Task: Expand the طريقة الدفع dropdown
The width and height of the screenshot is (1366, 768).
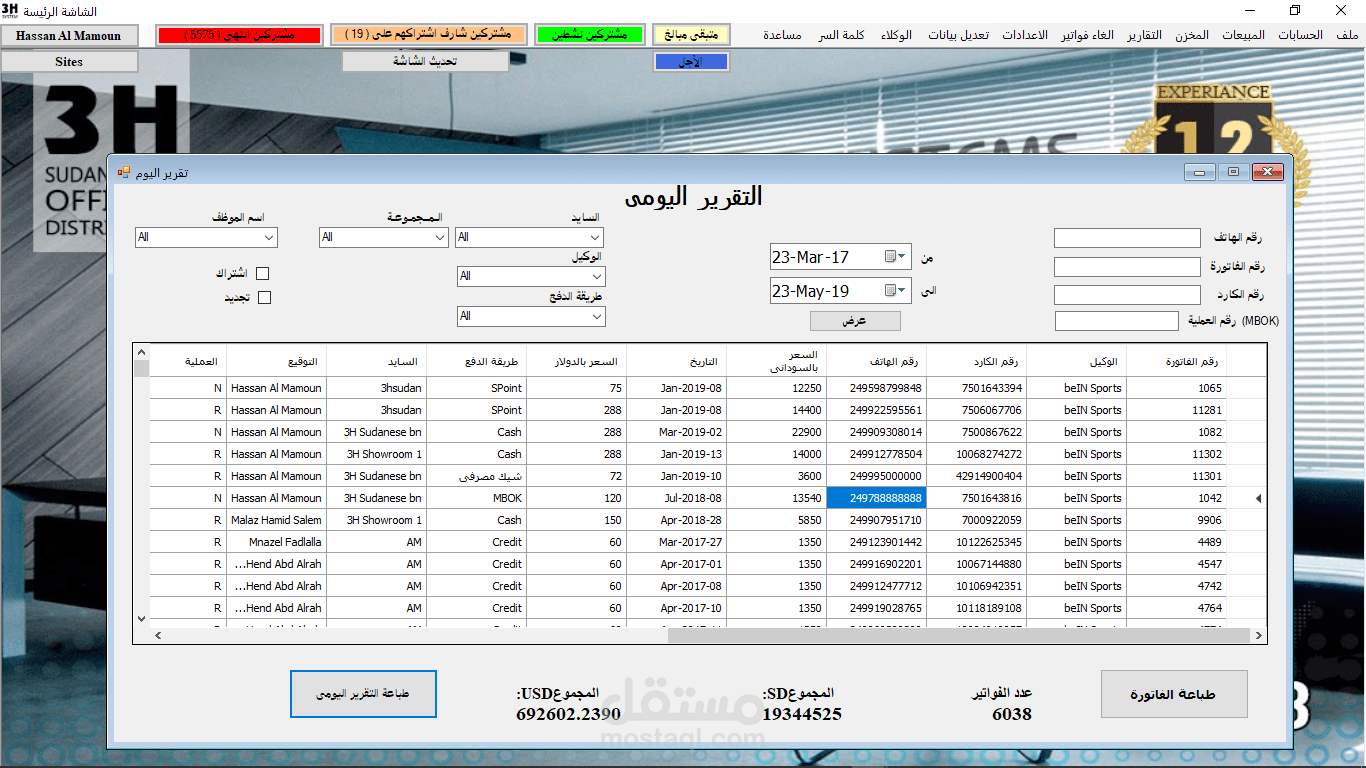Action: [x=597, y=316]
